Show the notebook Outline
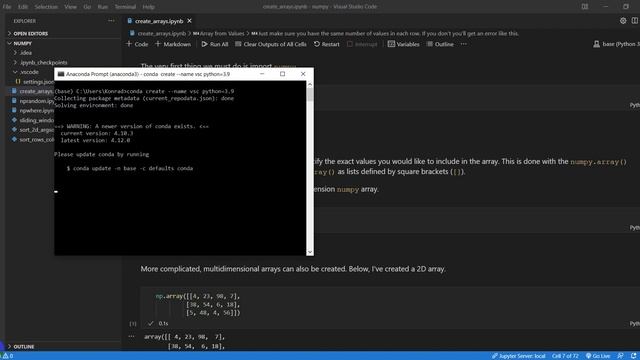The image size is (640, 360). (x=440, y=44)
